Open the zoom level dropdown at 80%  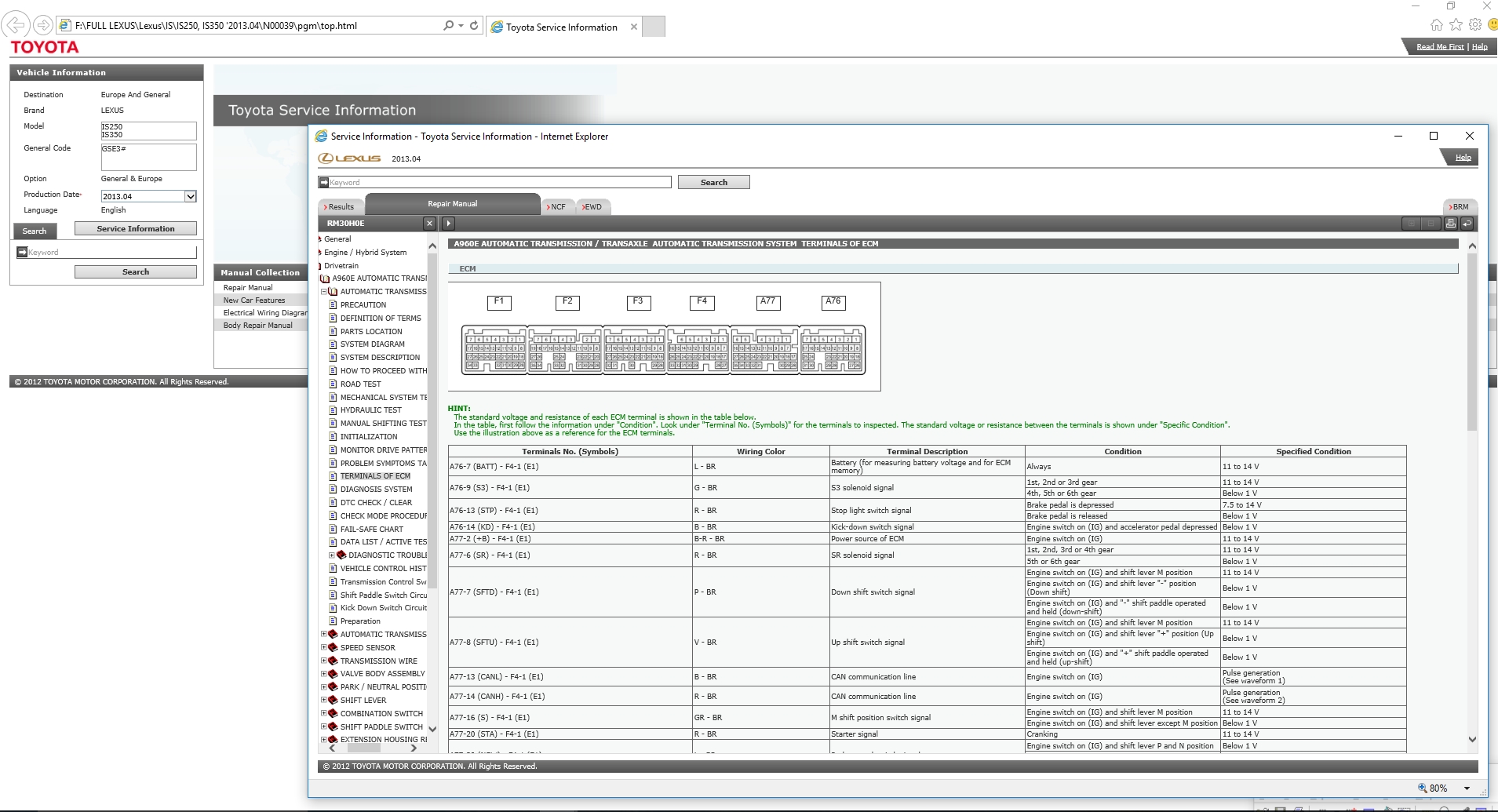click(1467, 788)
